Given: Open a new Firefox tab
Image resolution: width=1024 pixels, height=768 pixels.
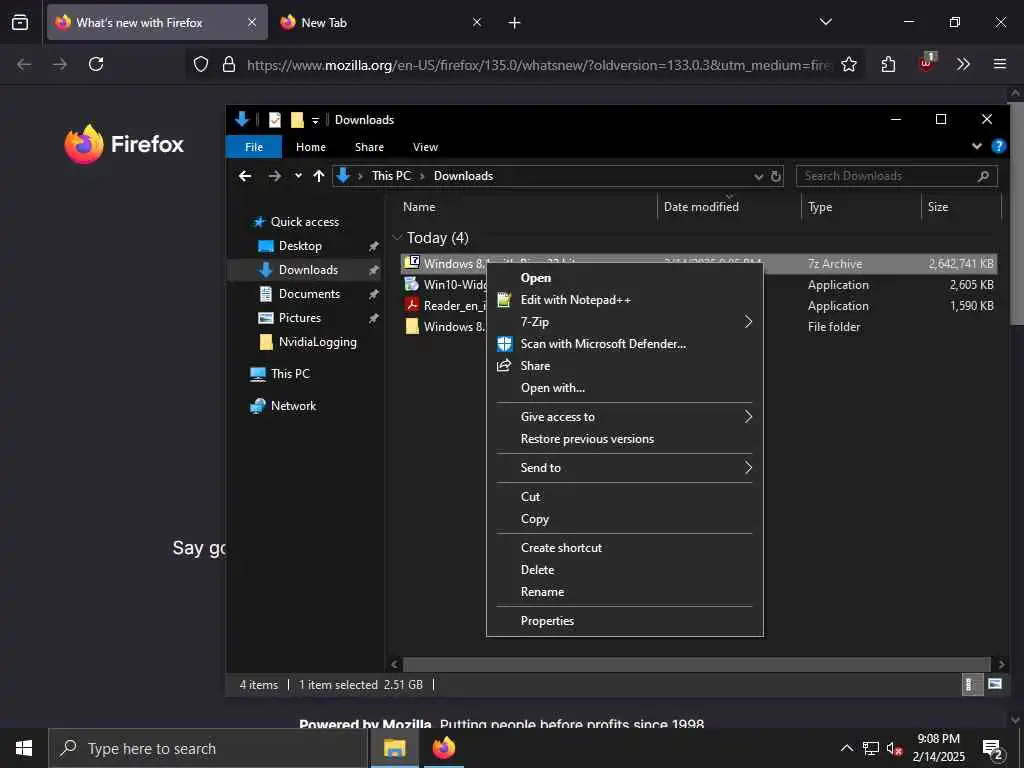Looking at the screenshot, I should click(x=515, y=23).
